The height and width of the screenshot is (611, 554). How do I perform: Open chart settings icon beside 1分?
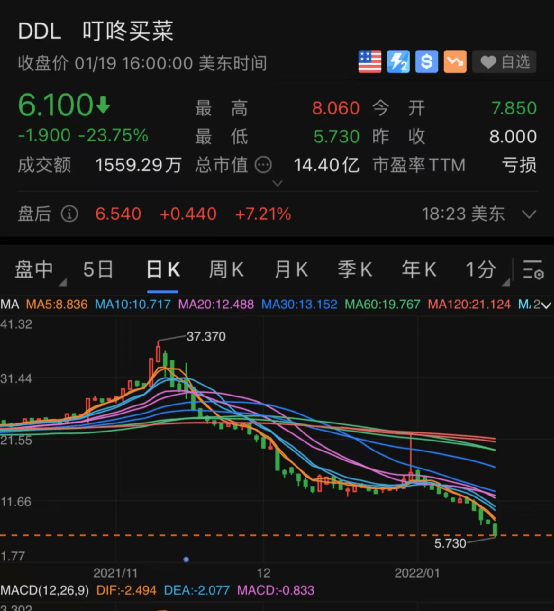(x=533, y=270)
